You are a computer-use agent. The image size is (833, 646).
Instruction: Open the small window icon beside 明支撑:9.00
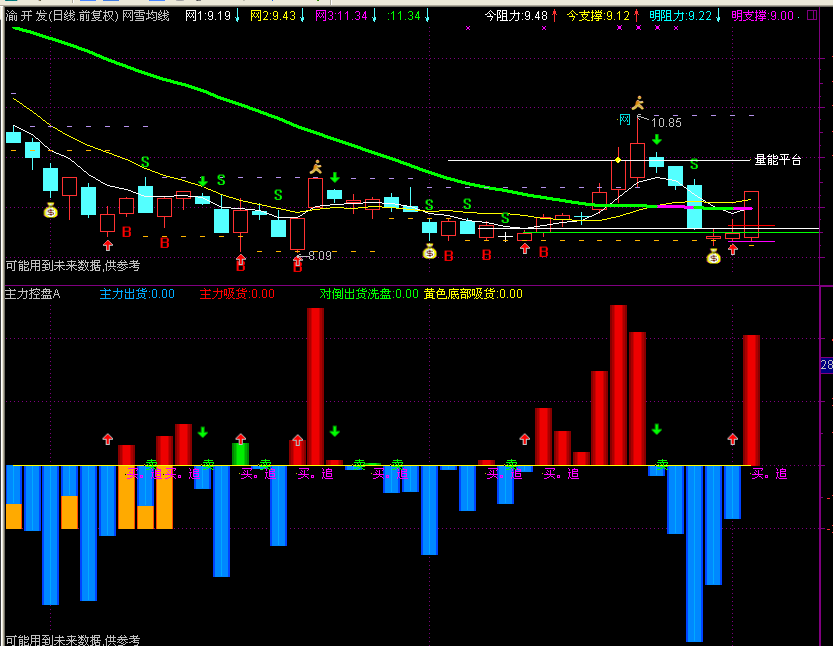coord(812,15)
